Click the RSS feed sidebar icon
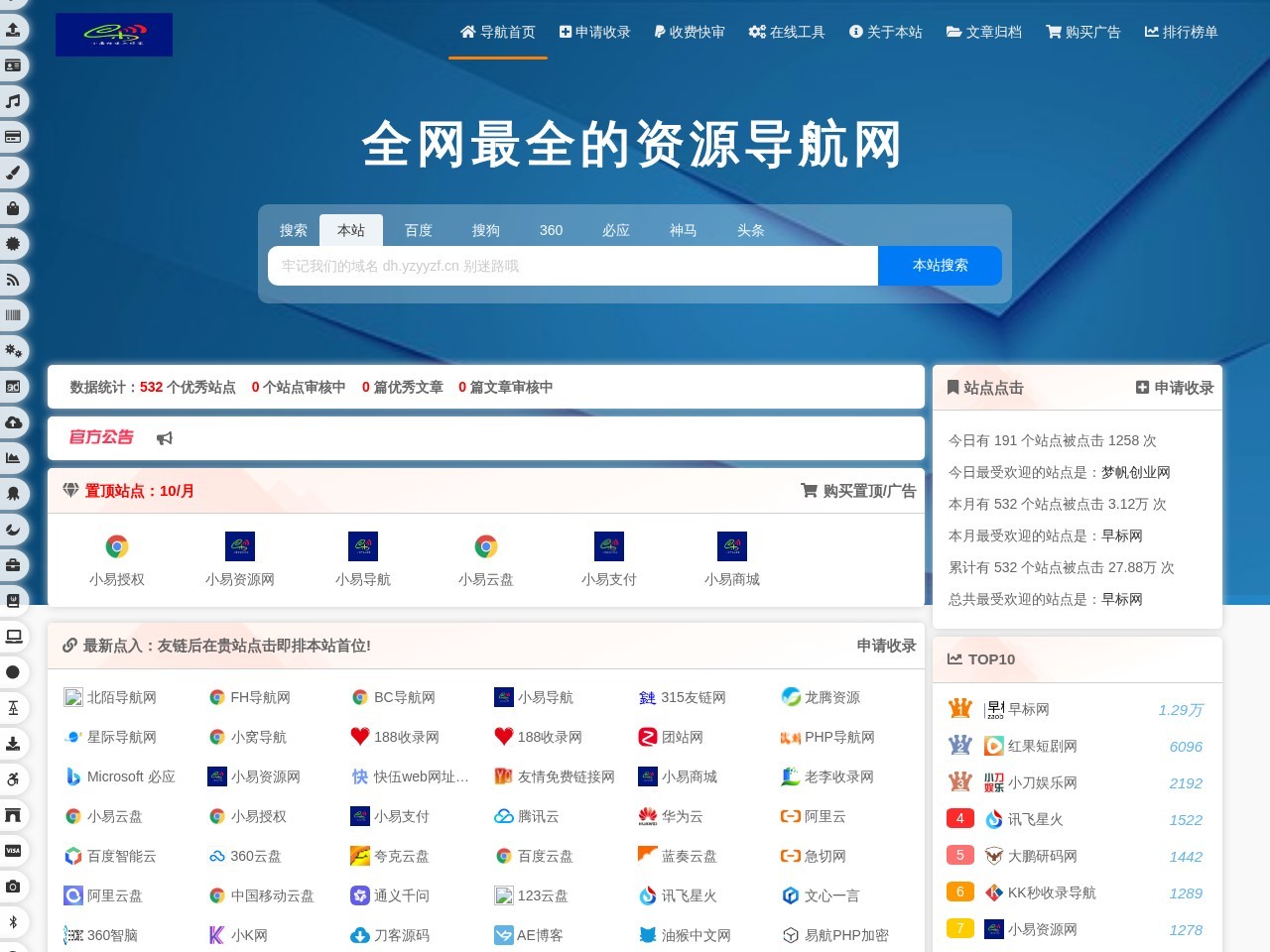Image resolution: width=1270 pixels, height=952 pixels. tap(13, 280)
